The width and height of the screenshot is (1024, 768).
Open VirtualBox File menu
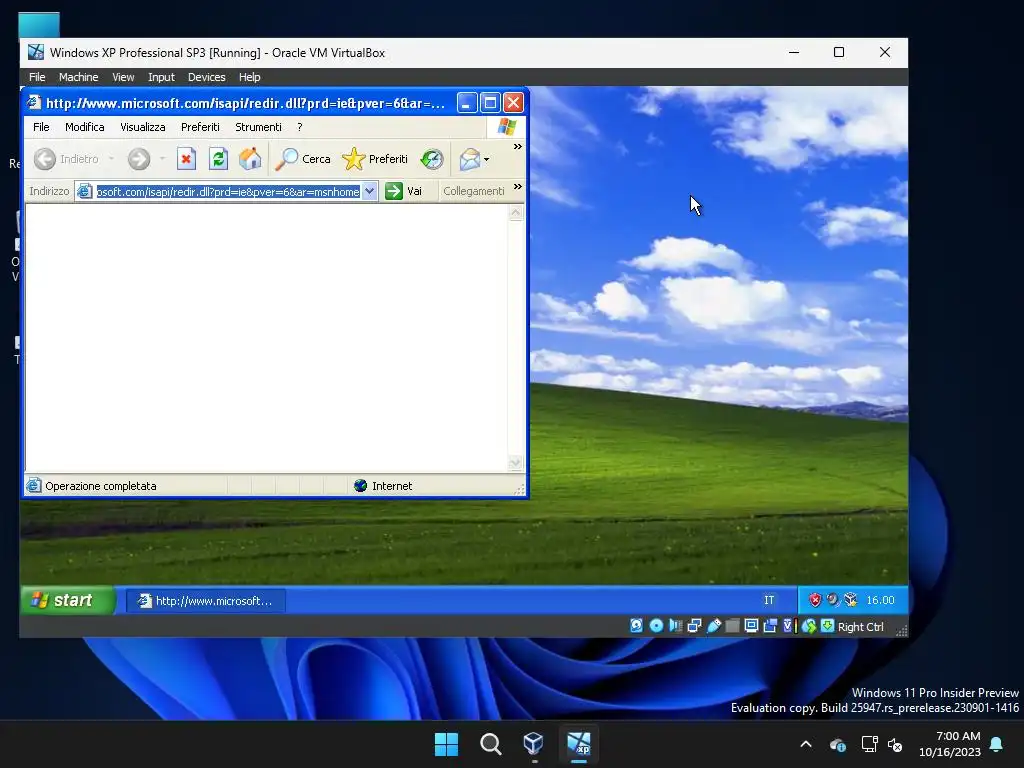[37, 77]
